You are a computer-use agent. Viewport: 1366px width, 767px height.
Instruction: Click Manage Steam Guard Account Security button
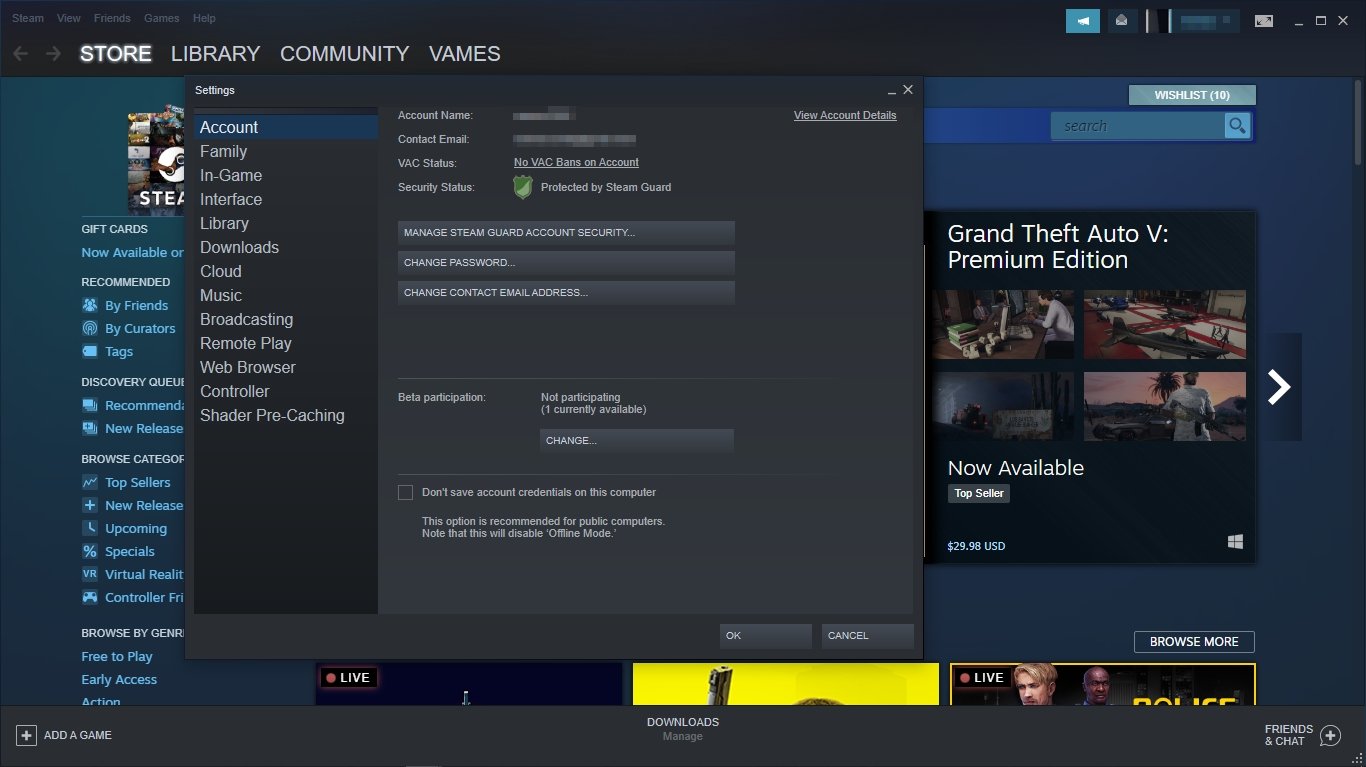point(566,232)
